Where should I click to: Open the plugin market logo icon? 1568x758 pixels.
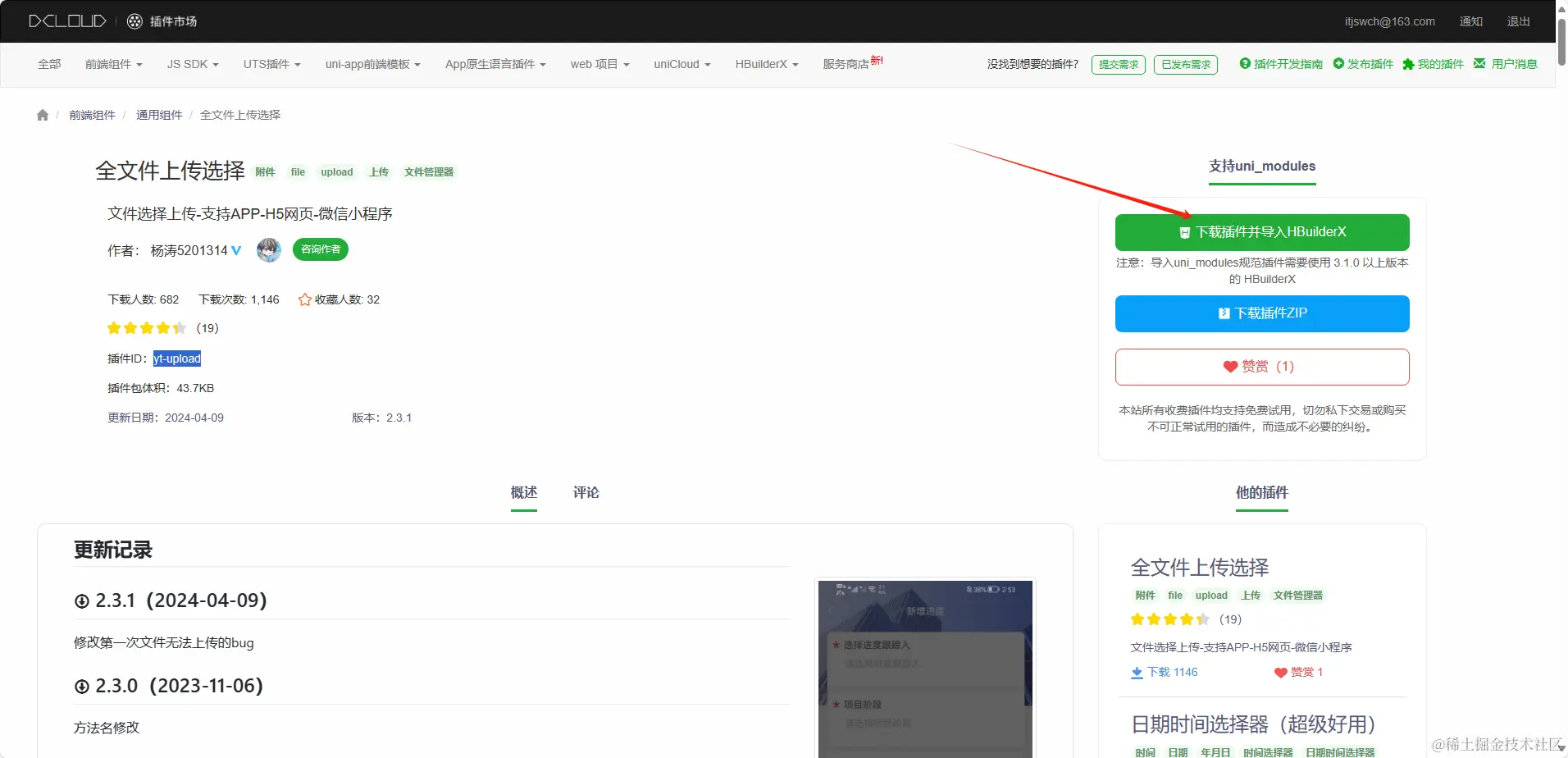tap(135, 21)
